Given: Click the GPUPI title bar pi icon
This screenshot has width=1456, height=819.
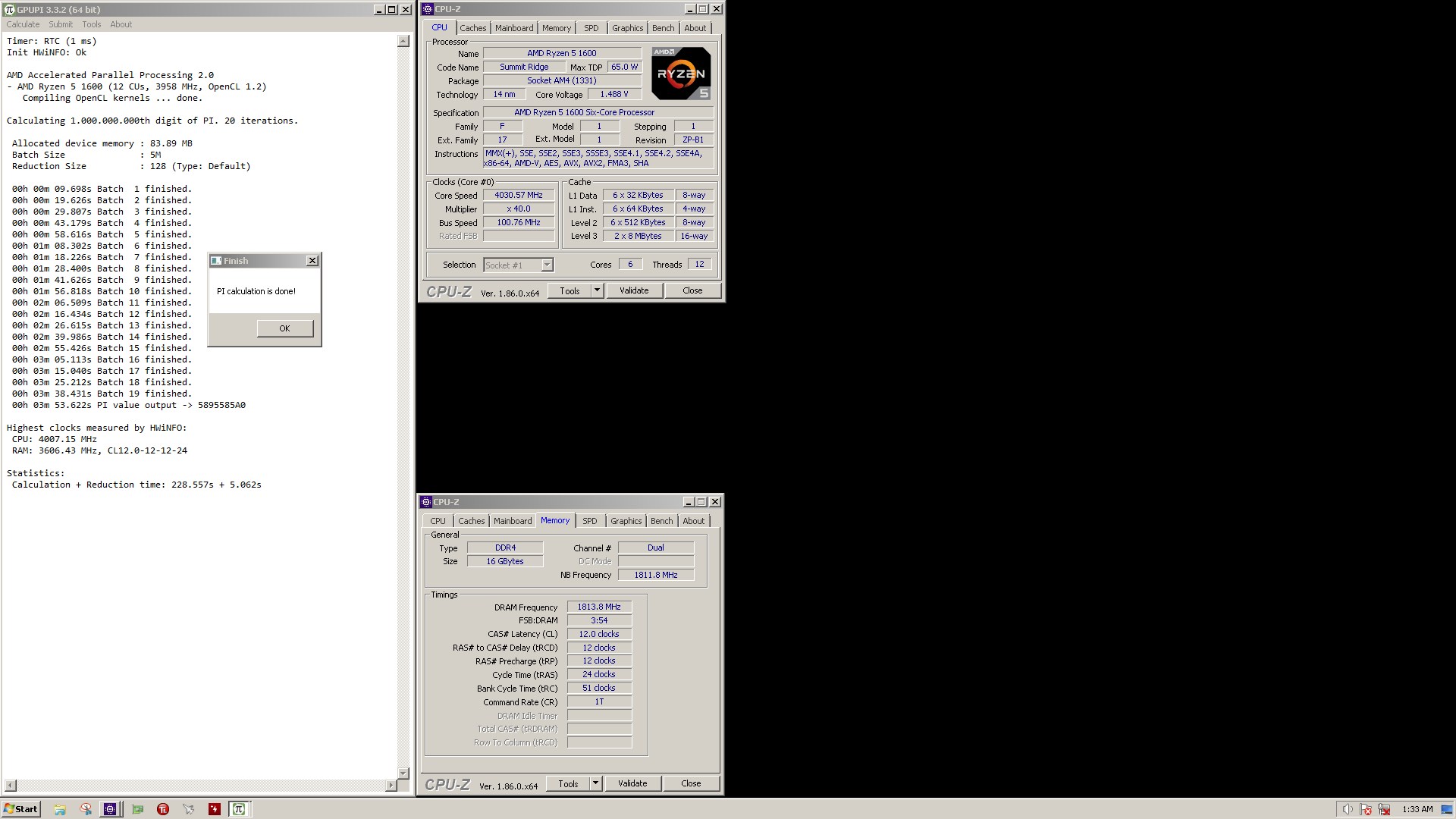Looking at the screenshot, I should tap(10, 9).
